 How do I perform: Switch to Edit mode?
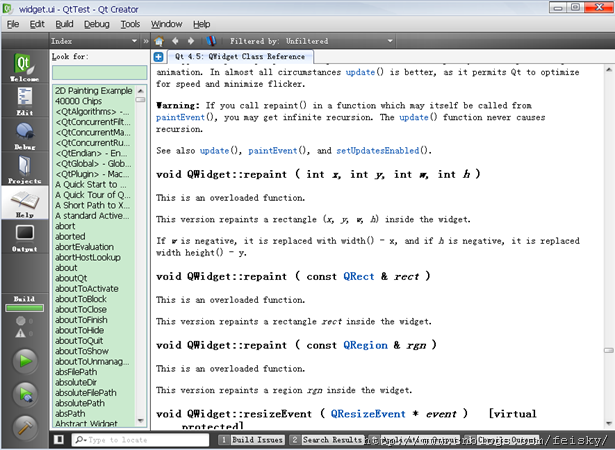pos(24,101)
